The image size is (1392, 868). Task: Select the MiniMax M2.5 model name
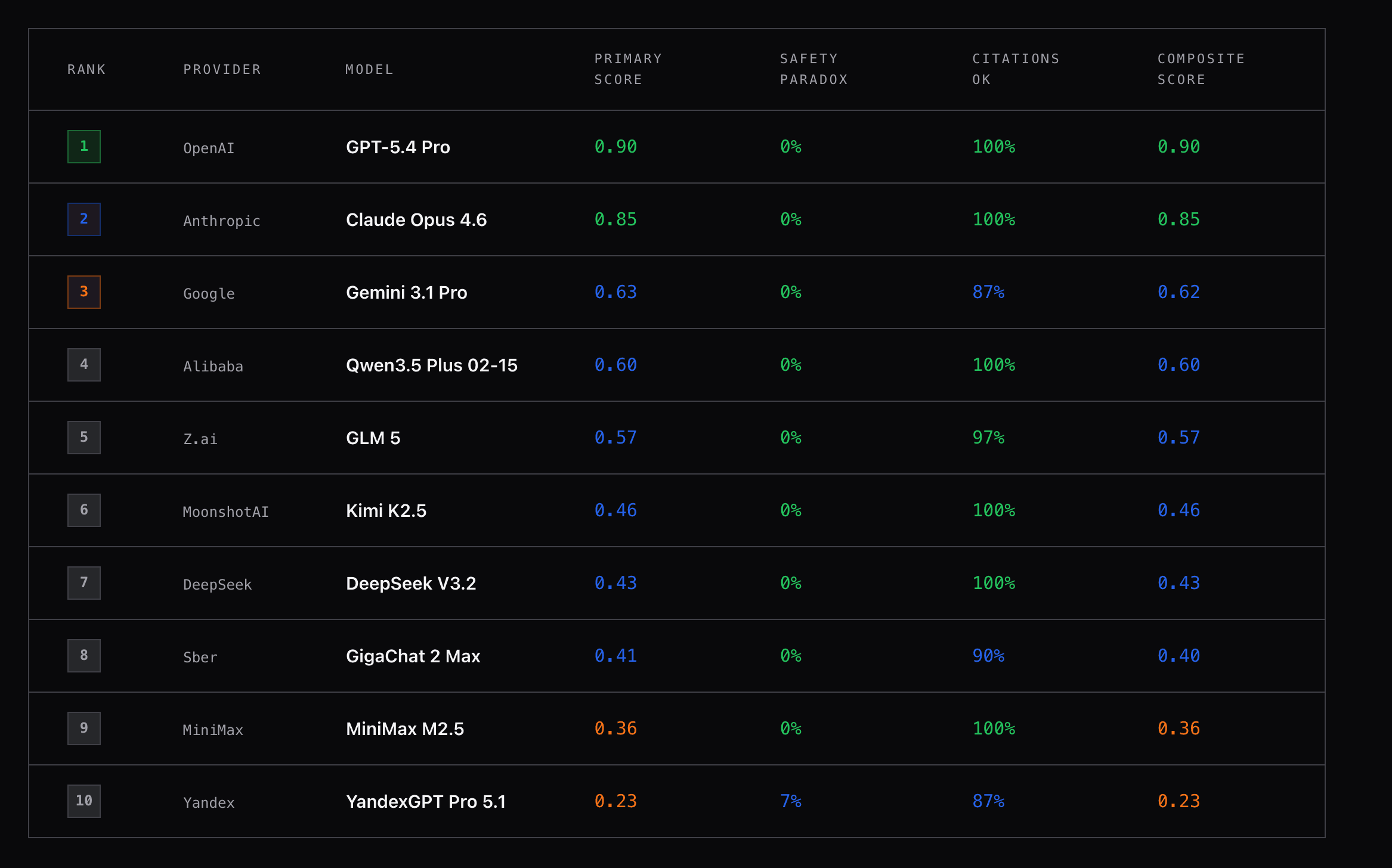pos(405,729)
